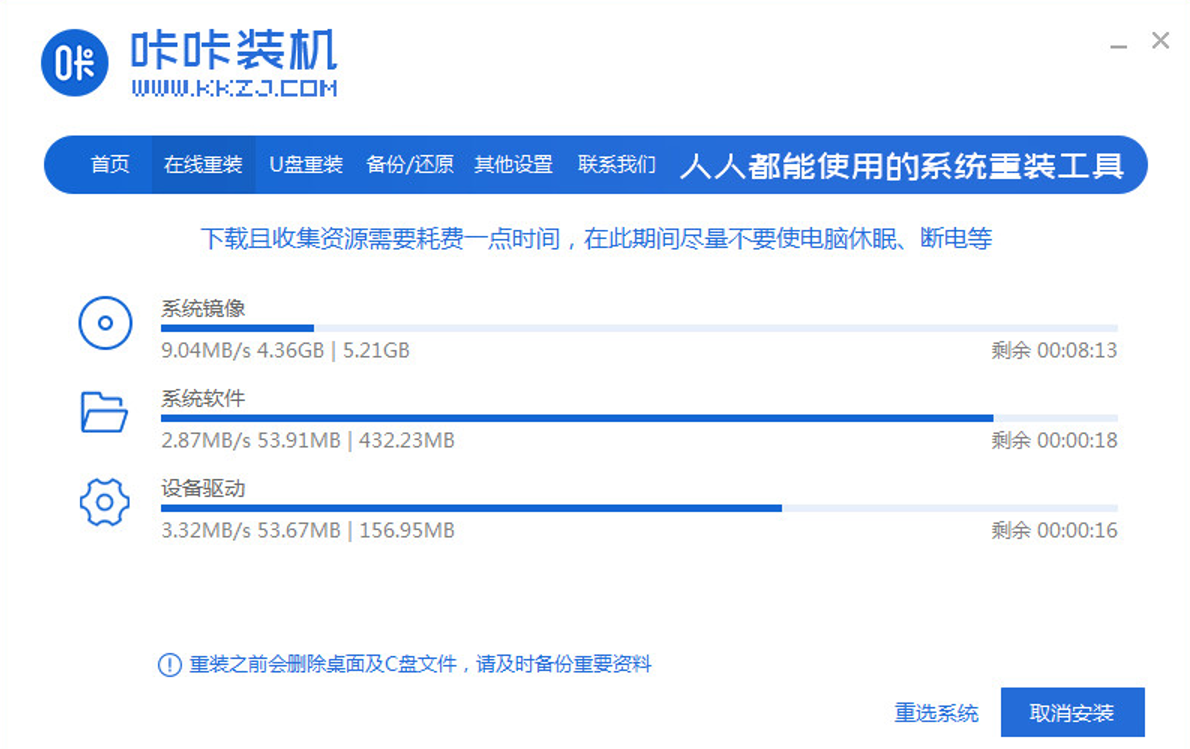The height and width of the screenshot is (749, 1190).
Task: Click the system software folder icon
Action: click(x=104, y=411)
